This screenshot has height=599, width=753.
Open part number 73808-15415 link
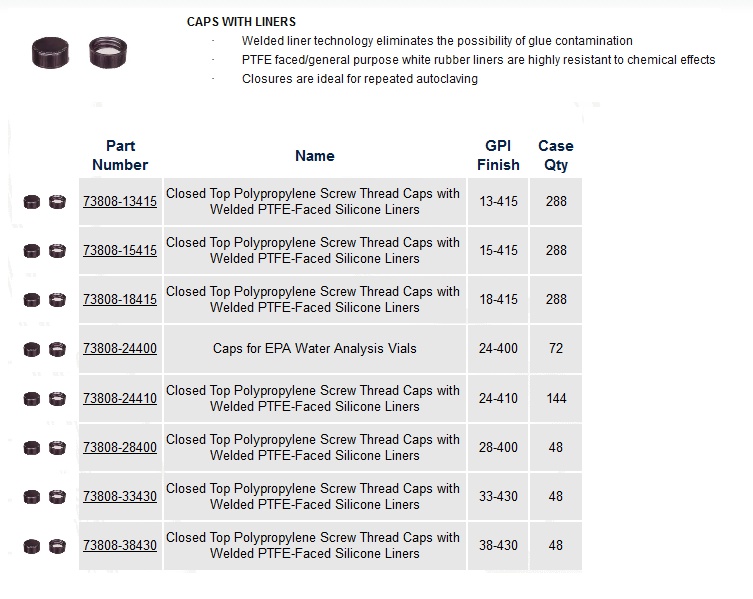tap(120, 250)
